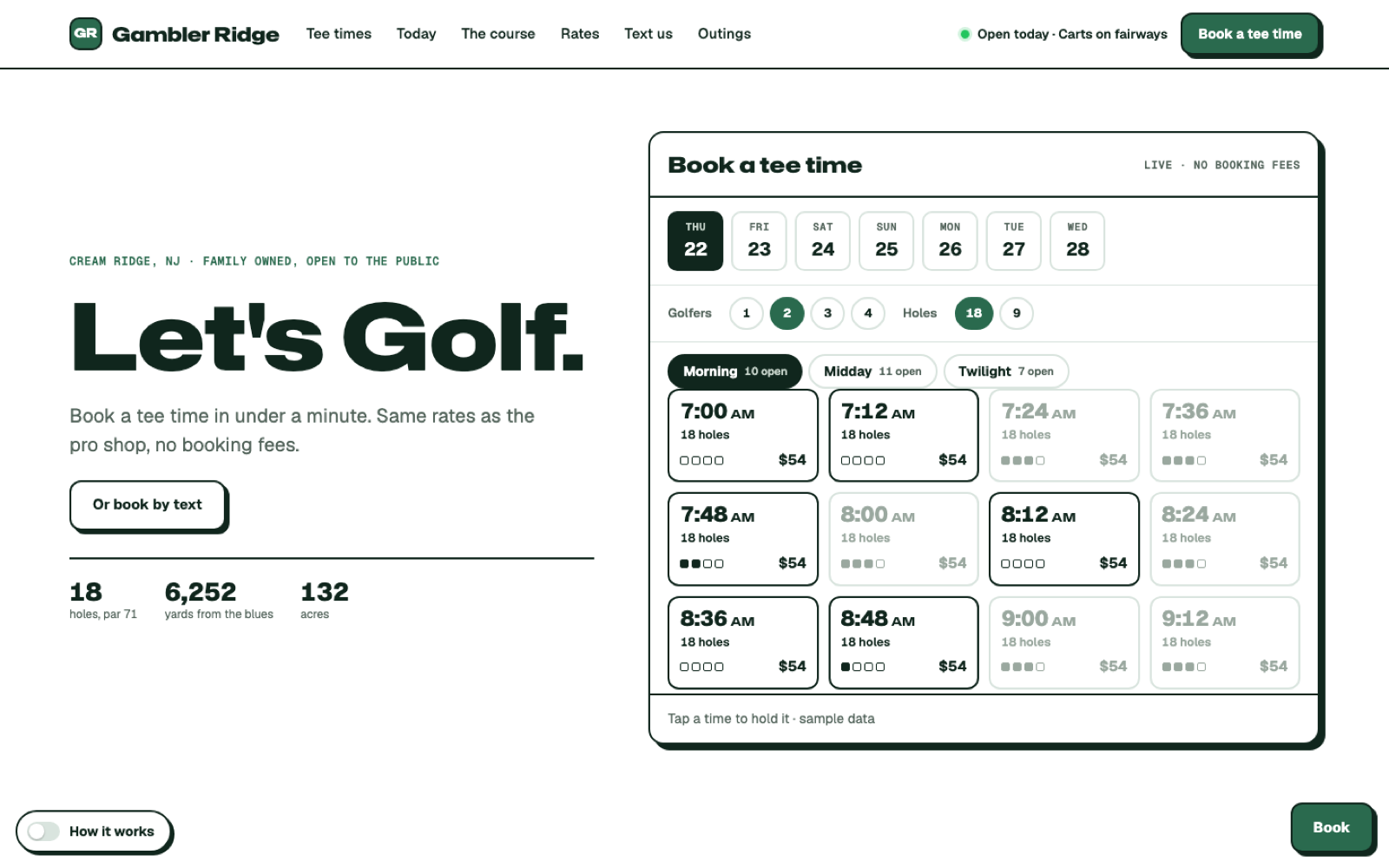Select the 7:48 AM tee time slot
The width and height of the screenshot is (1389, 868).
pyautogui.click(x=743, y=539)
